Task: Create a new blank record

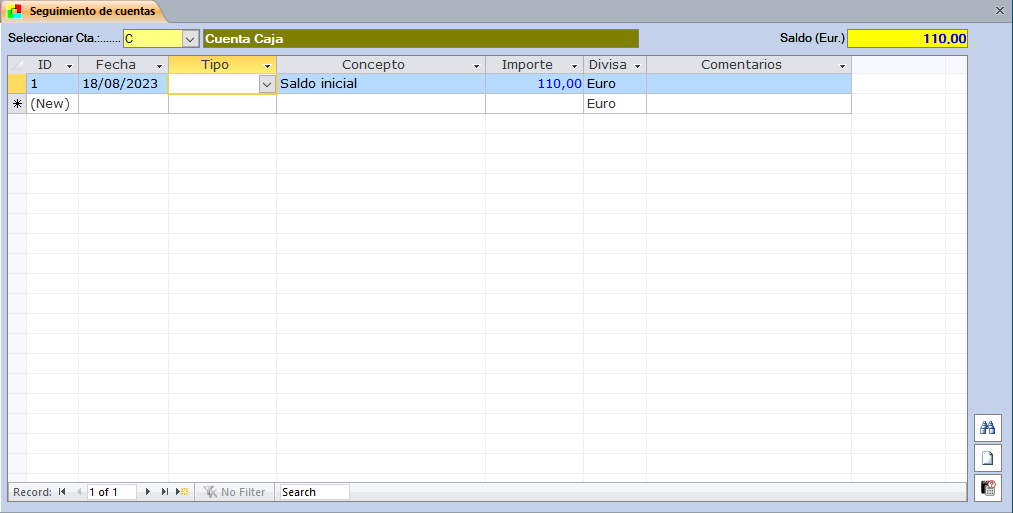Action: 182,492
